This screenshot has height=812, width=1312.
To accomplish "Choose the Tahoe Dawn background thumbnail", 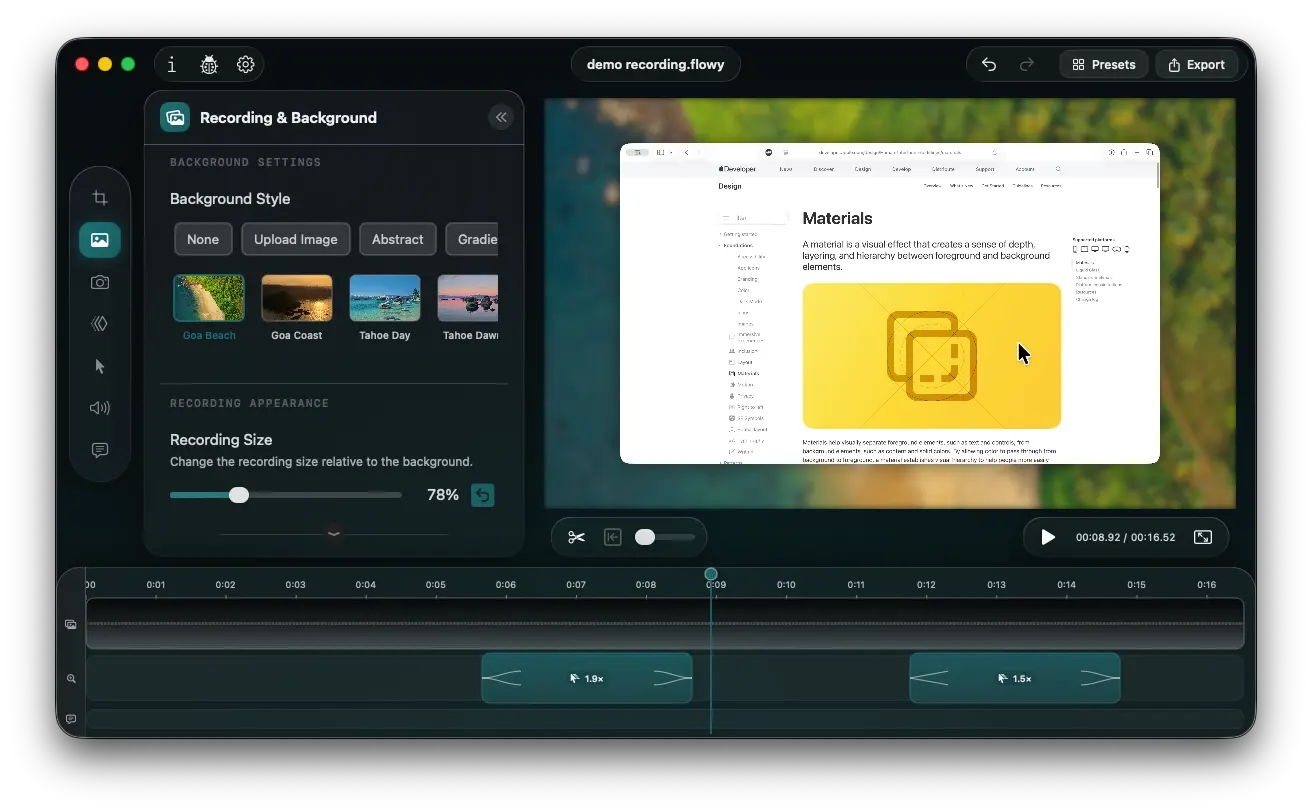I will [x=468, y=298].
